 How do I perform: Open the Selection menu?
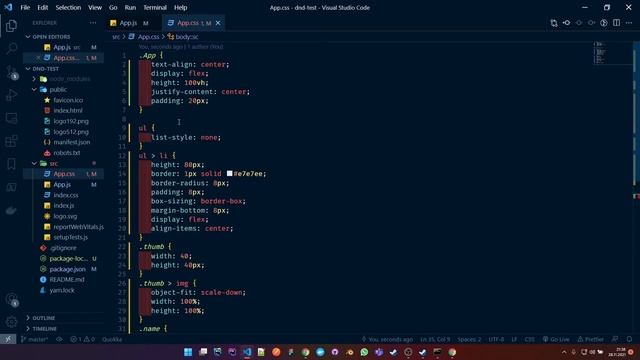coord(68,7)
